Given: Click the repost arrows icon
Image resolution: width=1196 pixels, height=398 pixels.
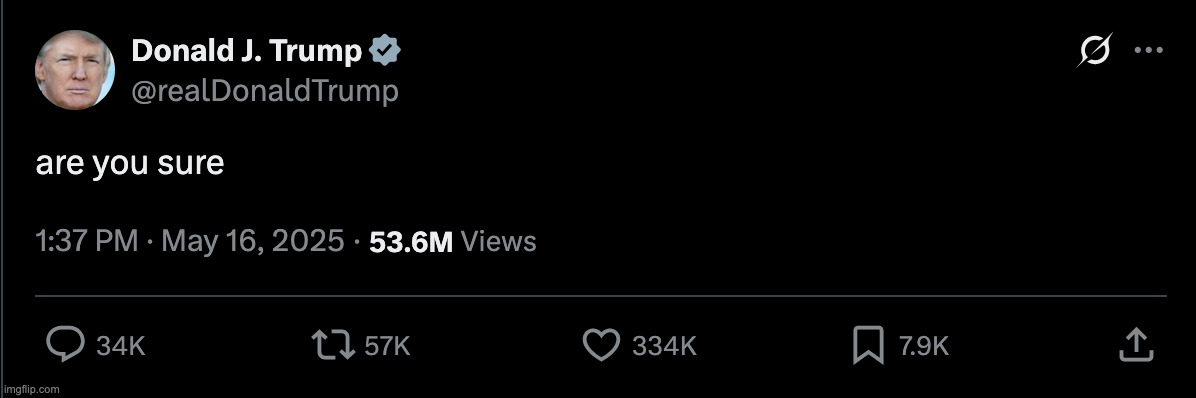Looking at the screenshot, I should click(x=334, y=345).
